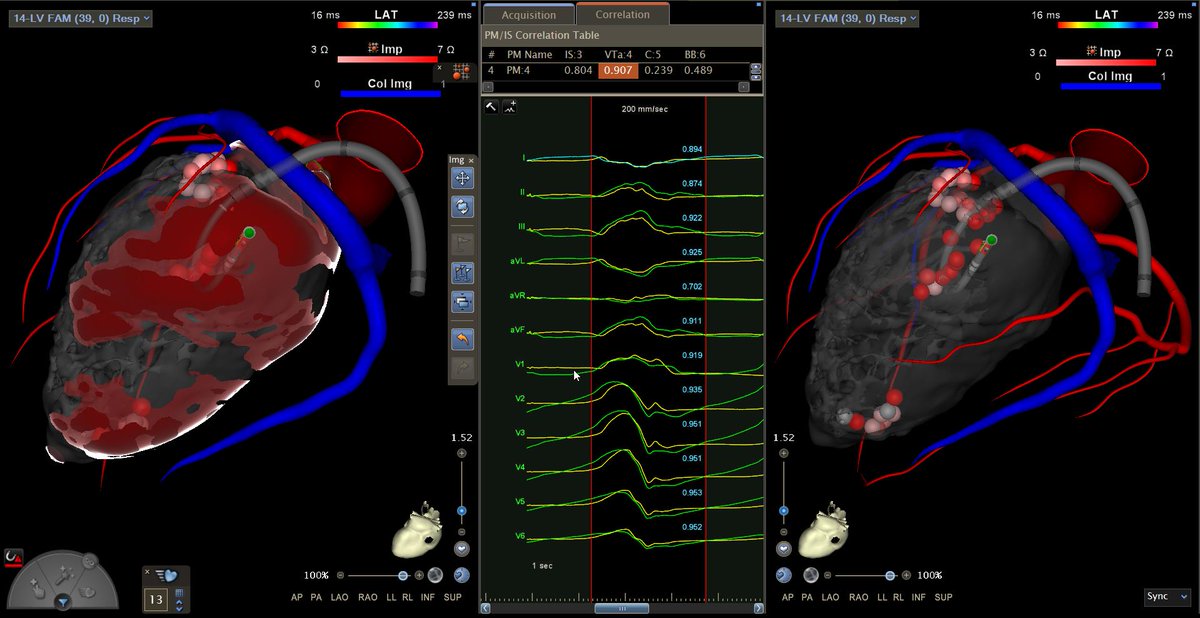Click left viewer transparency sphere icon
The height and width of the screenshot is (618, 1200).
click(435, 575)
